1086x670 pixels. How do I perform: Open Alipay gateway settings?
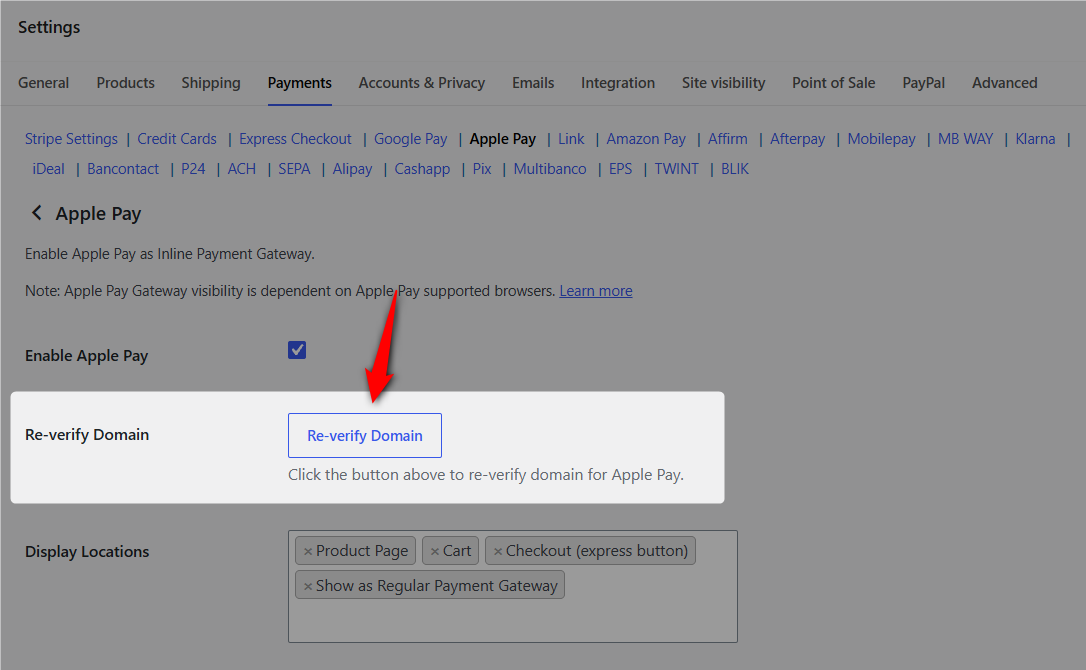coord(353,169)
